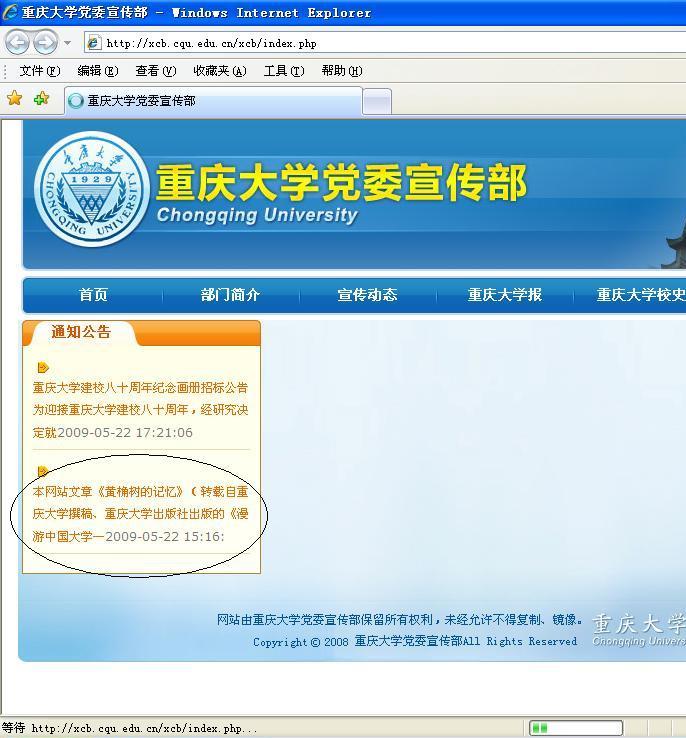
Task: Click the browser Forward arrow button
Action: tap(46, 43)
